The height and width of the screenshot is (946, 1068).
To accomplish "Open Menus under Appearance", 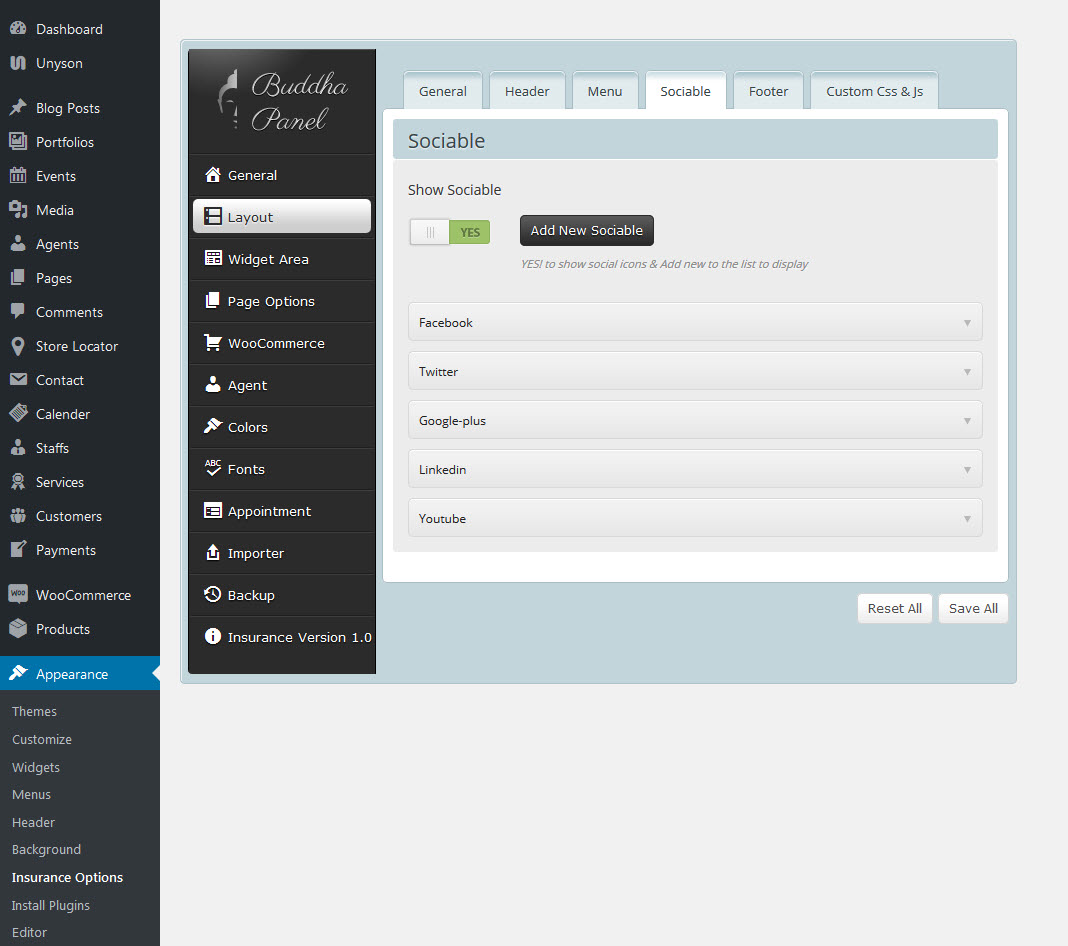I will pos(31,794).
